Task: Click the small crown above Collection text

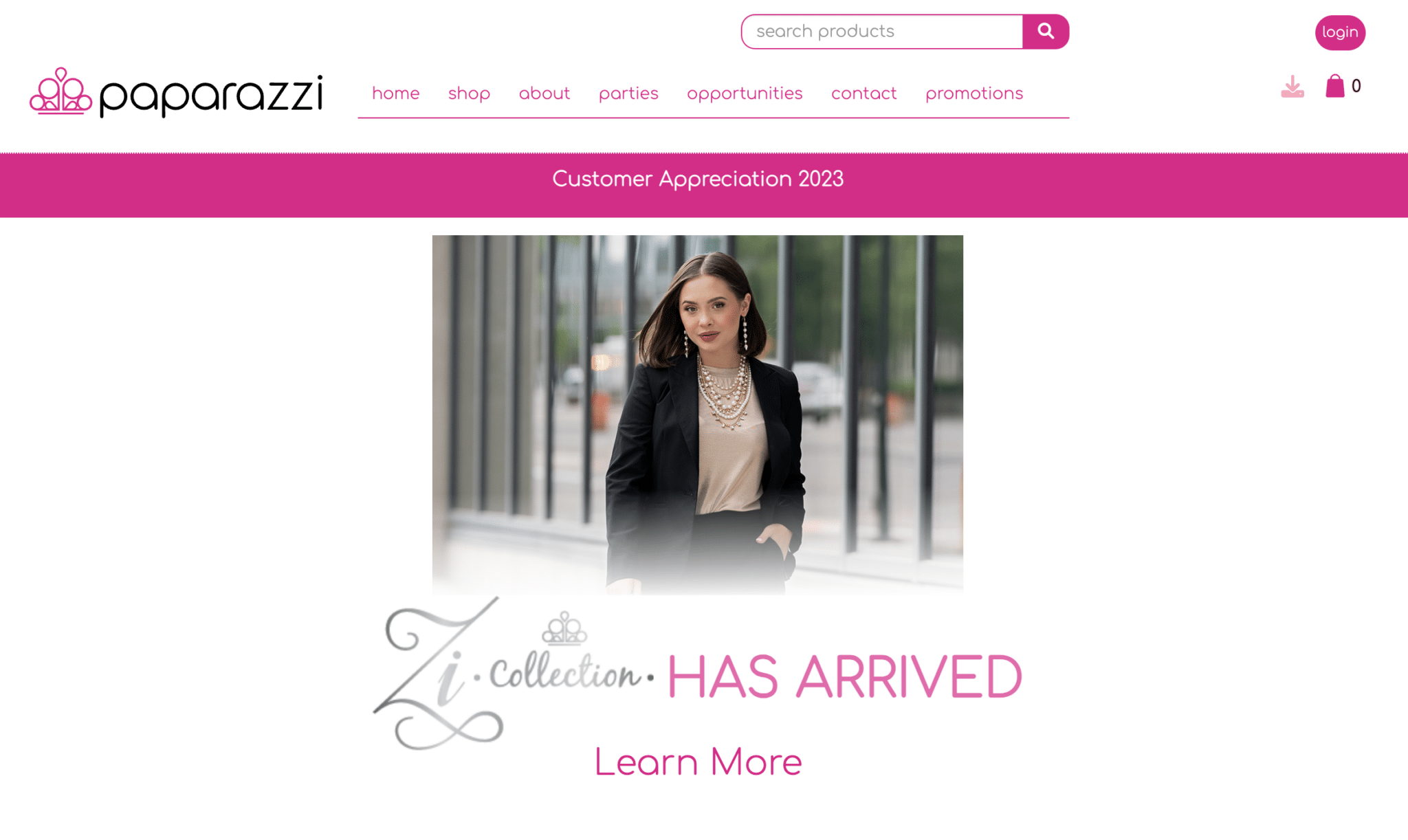Action: coord(564,628)
